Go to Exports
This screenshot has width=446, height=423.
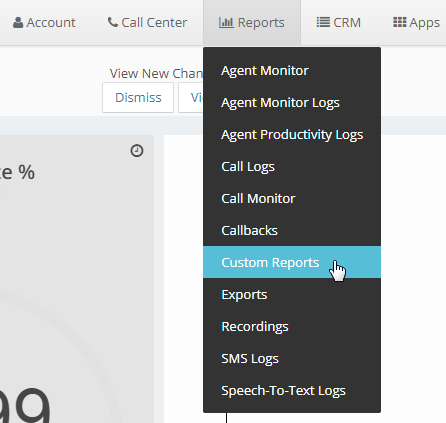point(292,295)
